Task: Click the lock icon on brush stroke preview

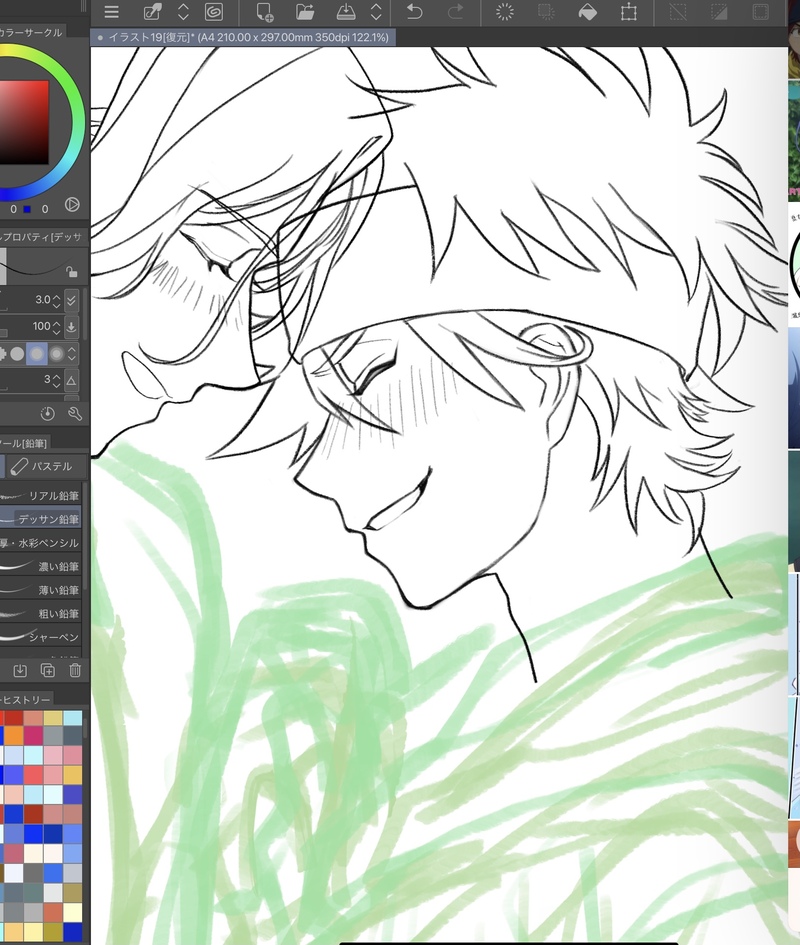Action: 72,271
